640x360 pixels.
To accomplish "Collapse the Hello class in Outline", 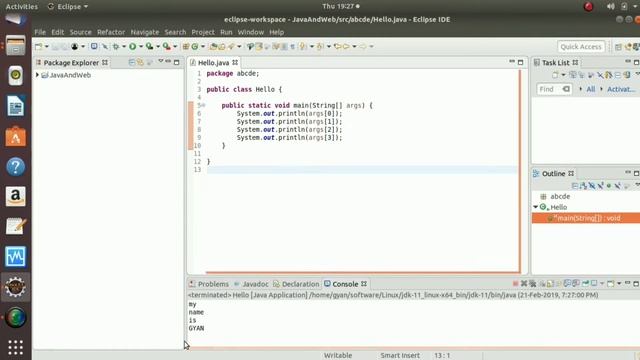I will coord(536,207).
